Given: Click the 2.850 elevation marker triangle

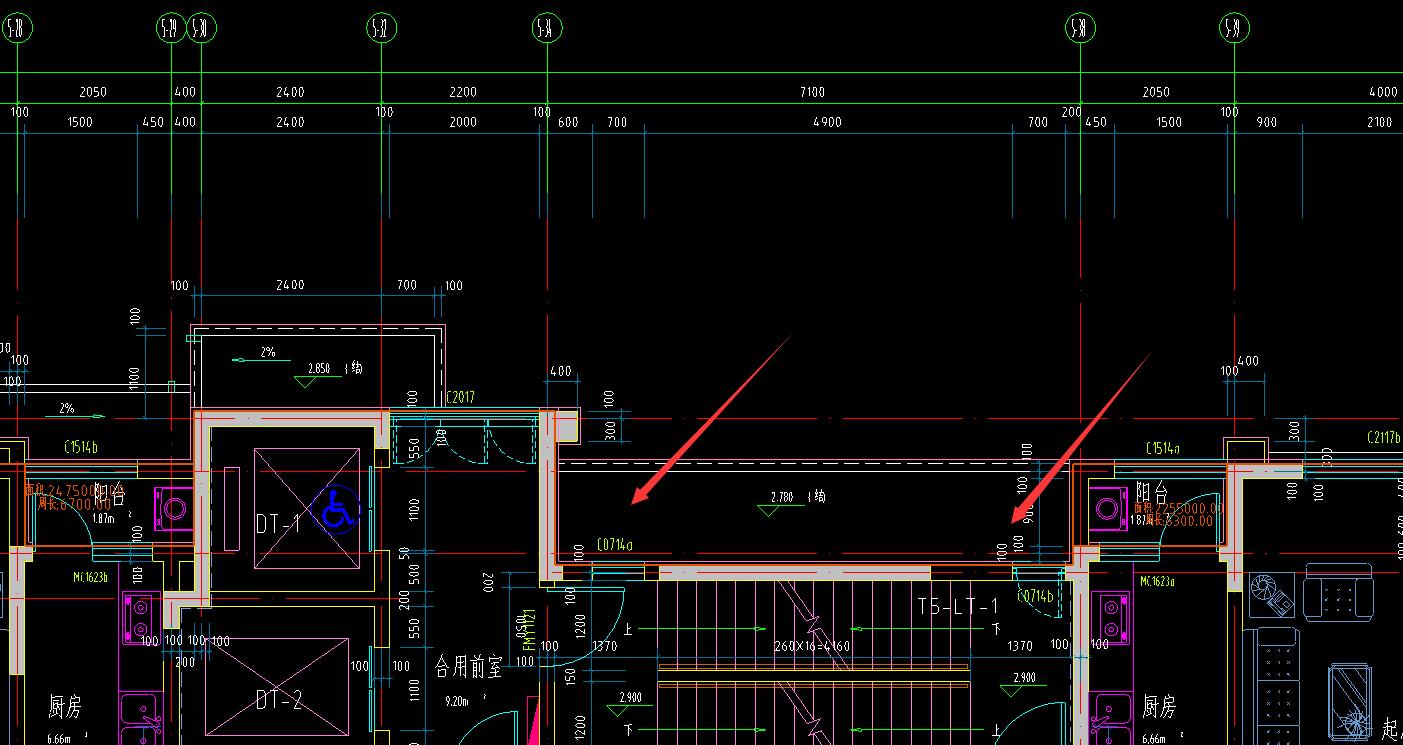Looking at the screenshot, I should coord(307,380).
